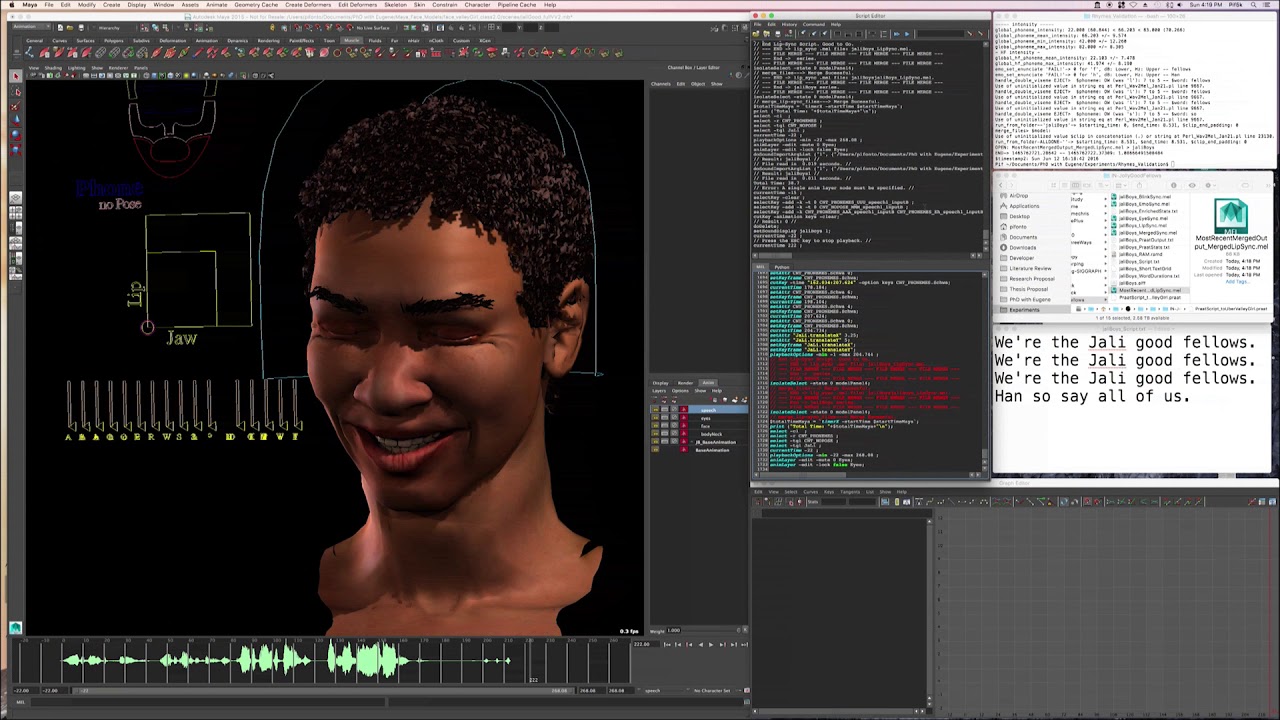Image resolution: width=1280 pixels, height=720 pixels.
Task: Open Documents in the Finder sidebar
Action: pyautogui.click(x=1022, y=237)
